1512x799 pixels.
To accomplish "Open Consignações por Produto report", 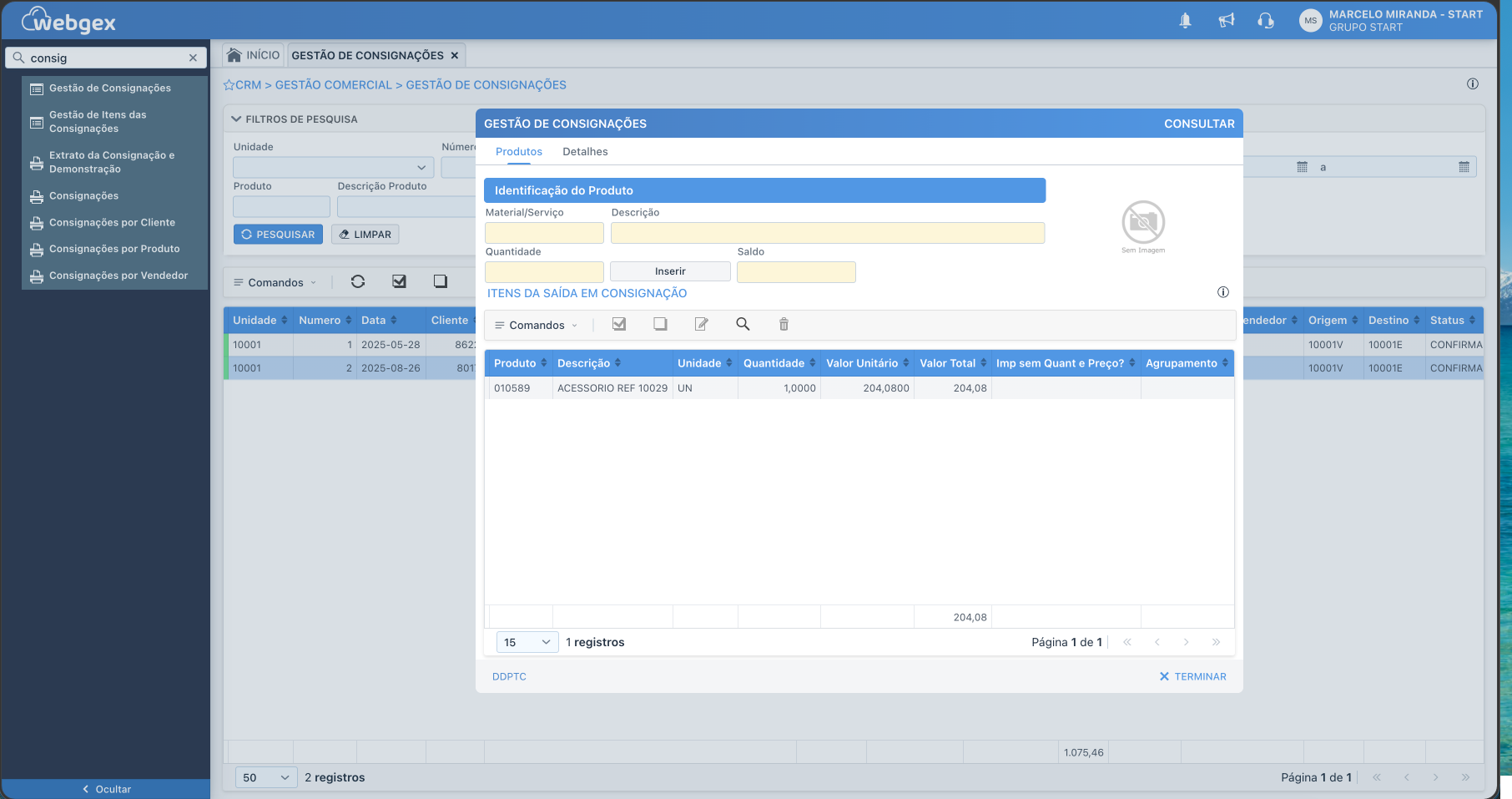I will coord(114,249).
